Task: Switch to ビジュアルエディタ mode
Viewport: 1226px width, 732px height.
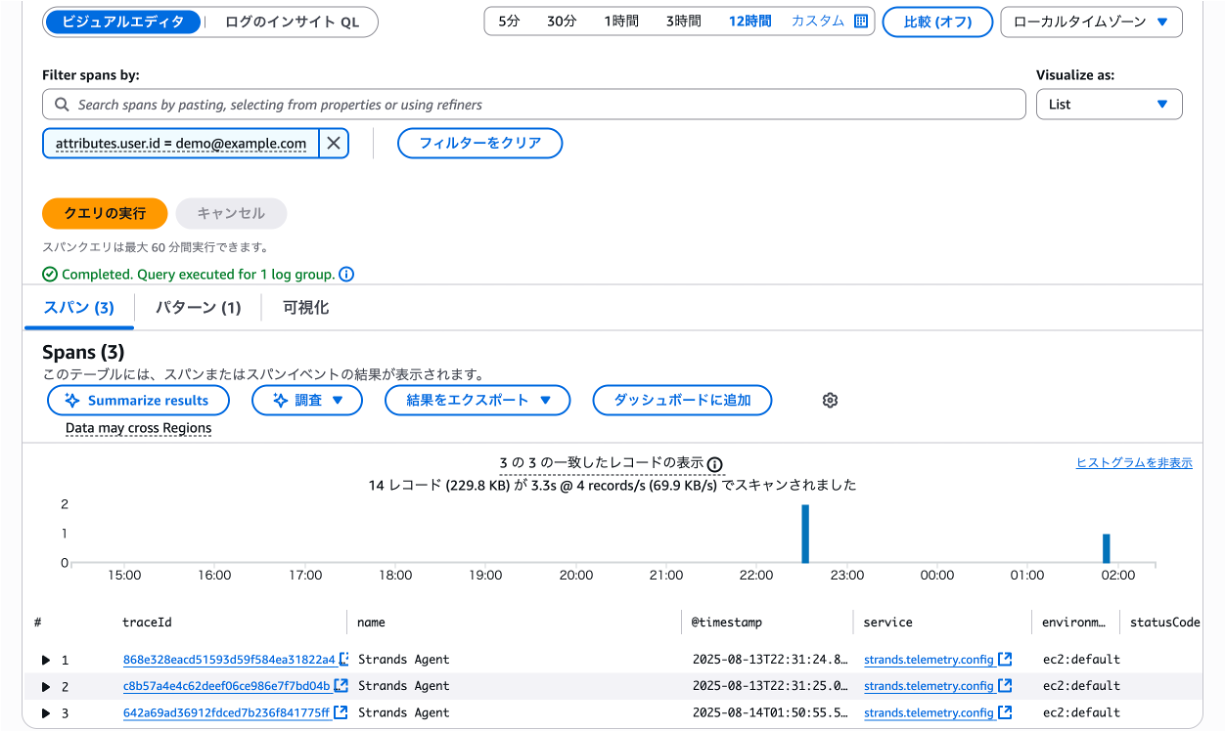Action: tap(122, 22)
